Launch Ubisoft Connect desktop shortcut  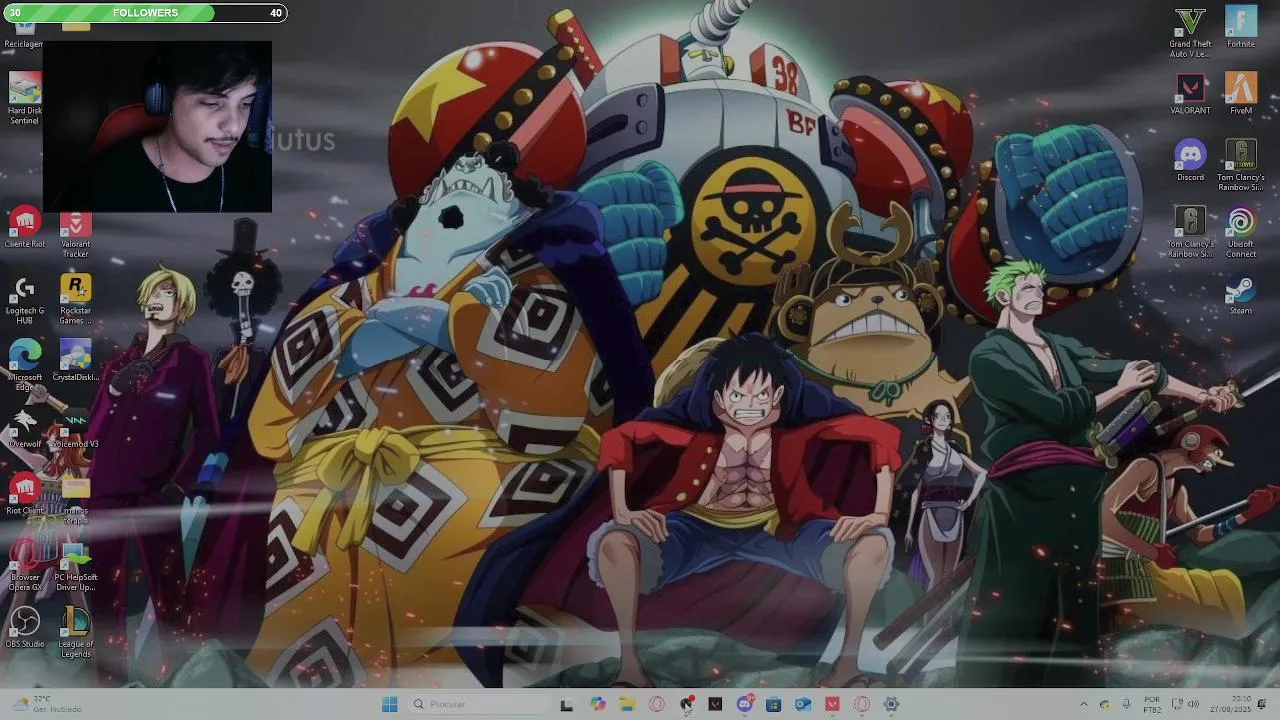click(1241, 232)
